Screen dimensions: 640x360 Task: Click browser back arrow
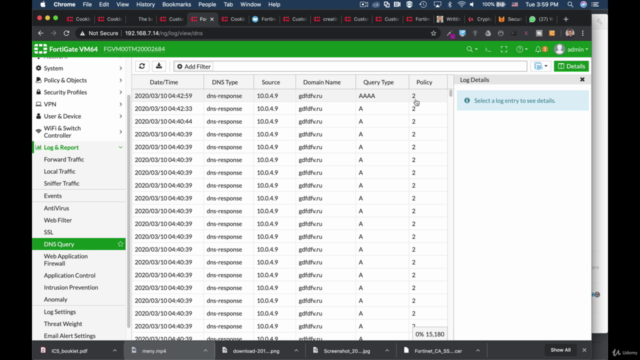[40, 33]
